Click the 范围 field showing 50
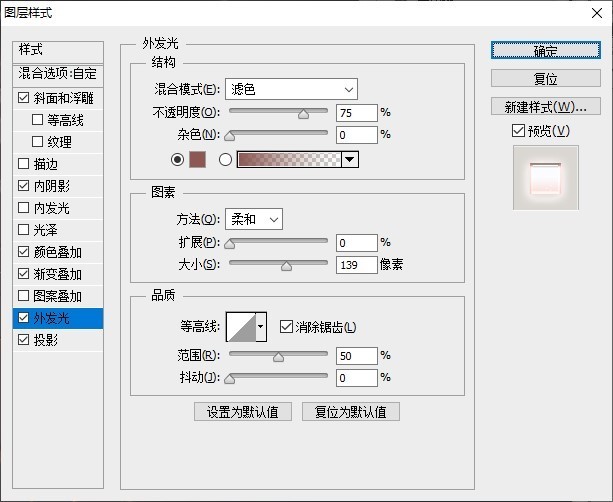Image resolution: width=613 pixels, height=502 pixels. 357,356
